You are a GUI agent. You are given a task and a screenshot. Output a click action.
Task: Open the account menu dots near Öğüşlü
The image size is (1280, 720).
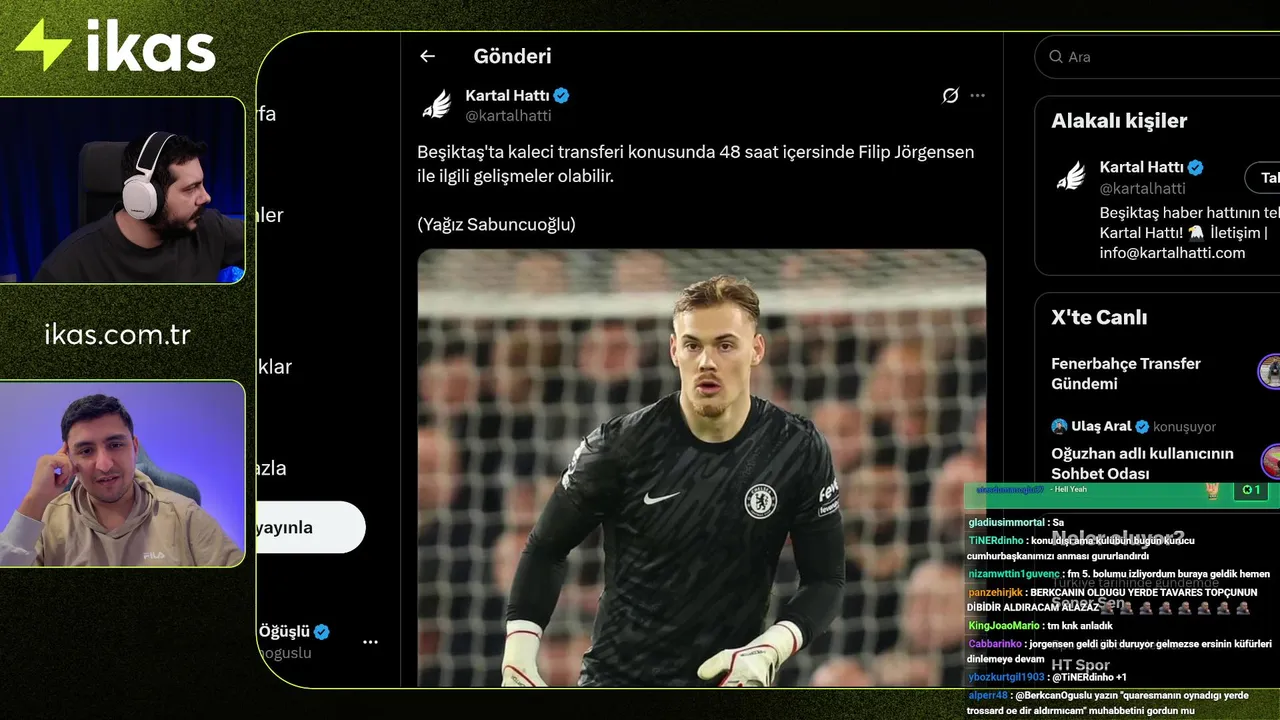coord(370,642)
